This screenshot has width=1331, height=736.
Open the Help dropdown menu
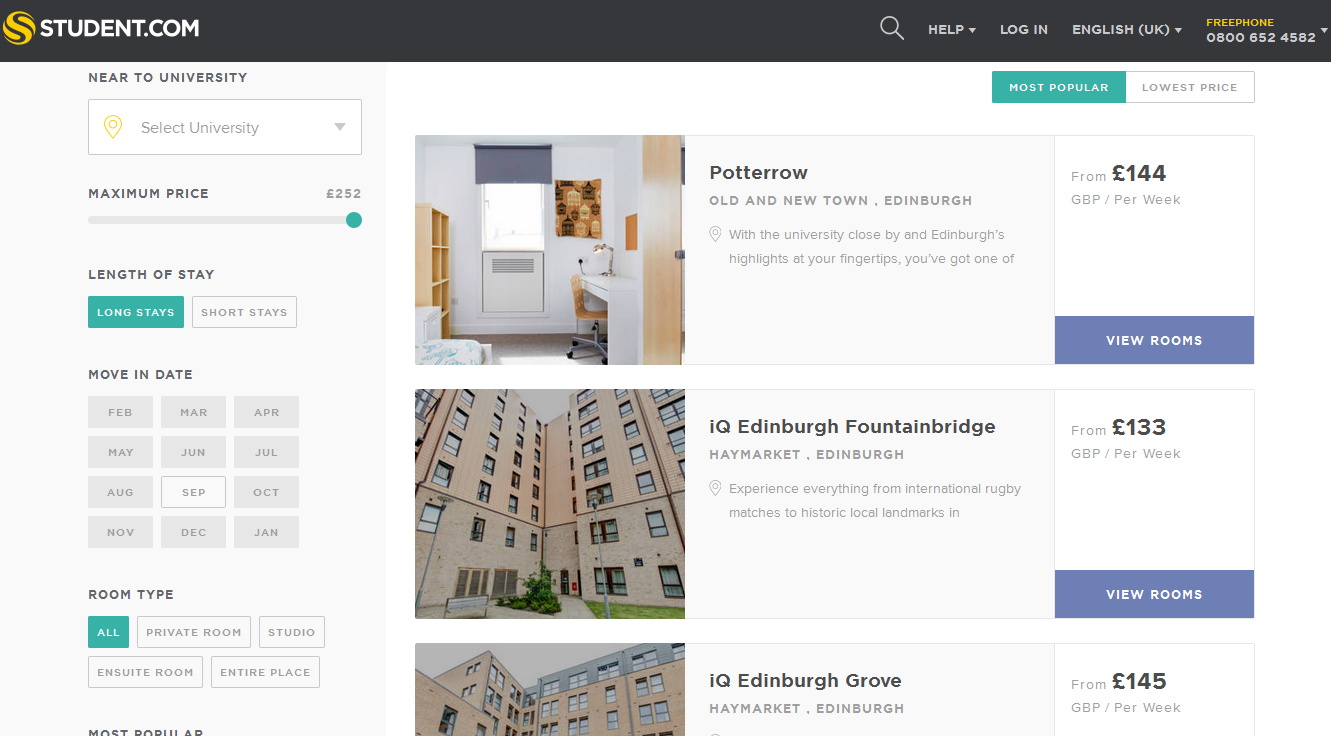[952, 30]
